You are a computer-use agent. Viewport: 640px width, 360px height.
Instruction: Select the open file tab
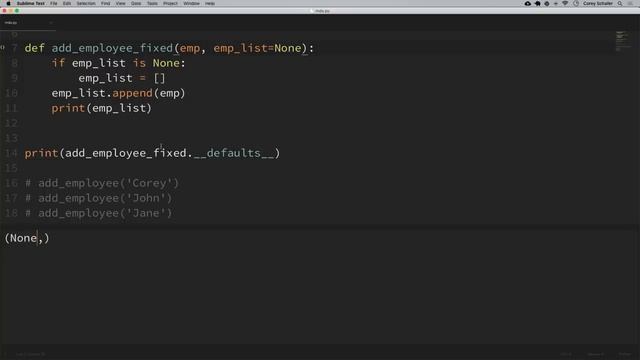(x=27, y=23)
